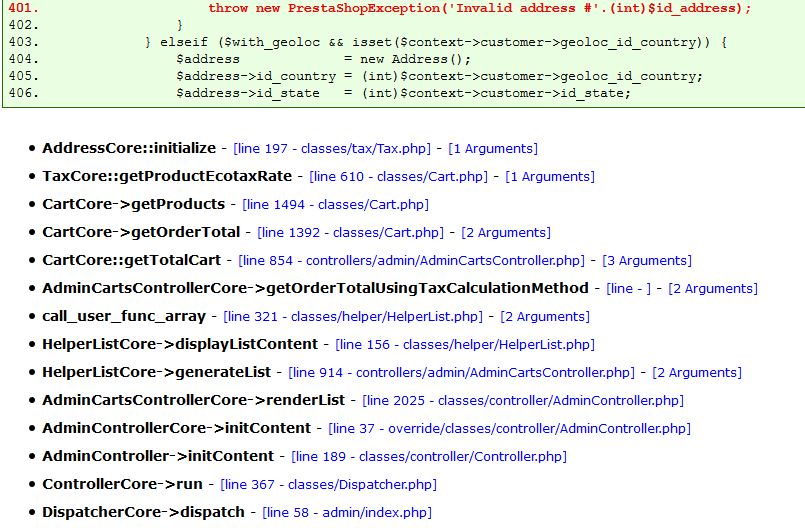
Task: Open the line 156 HelperList.php link
Action: 465,345
